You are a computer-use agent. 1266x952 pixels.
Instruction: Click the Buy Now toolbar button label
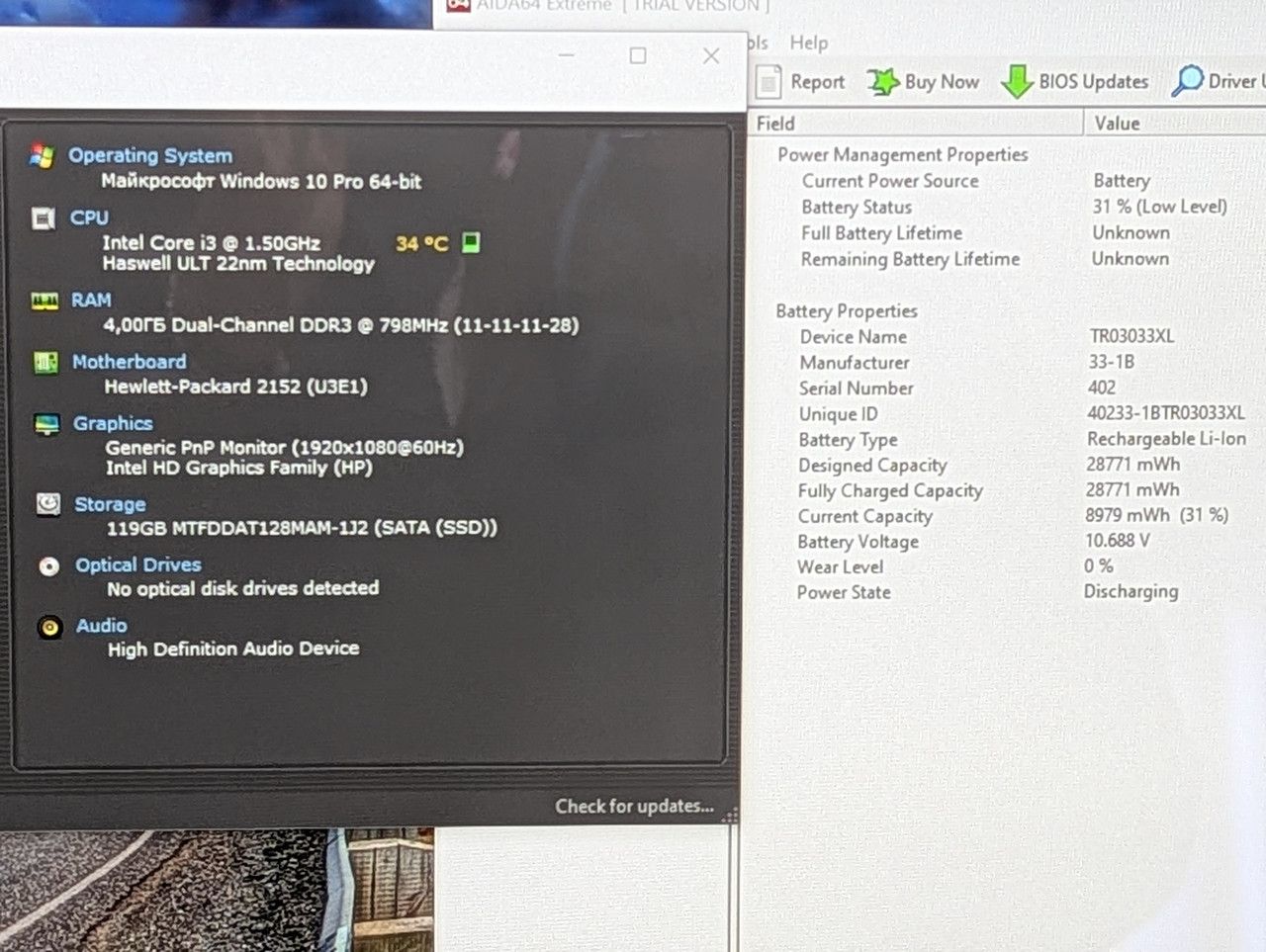942,82
